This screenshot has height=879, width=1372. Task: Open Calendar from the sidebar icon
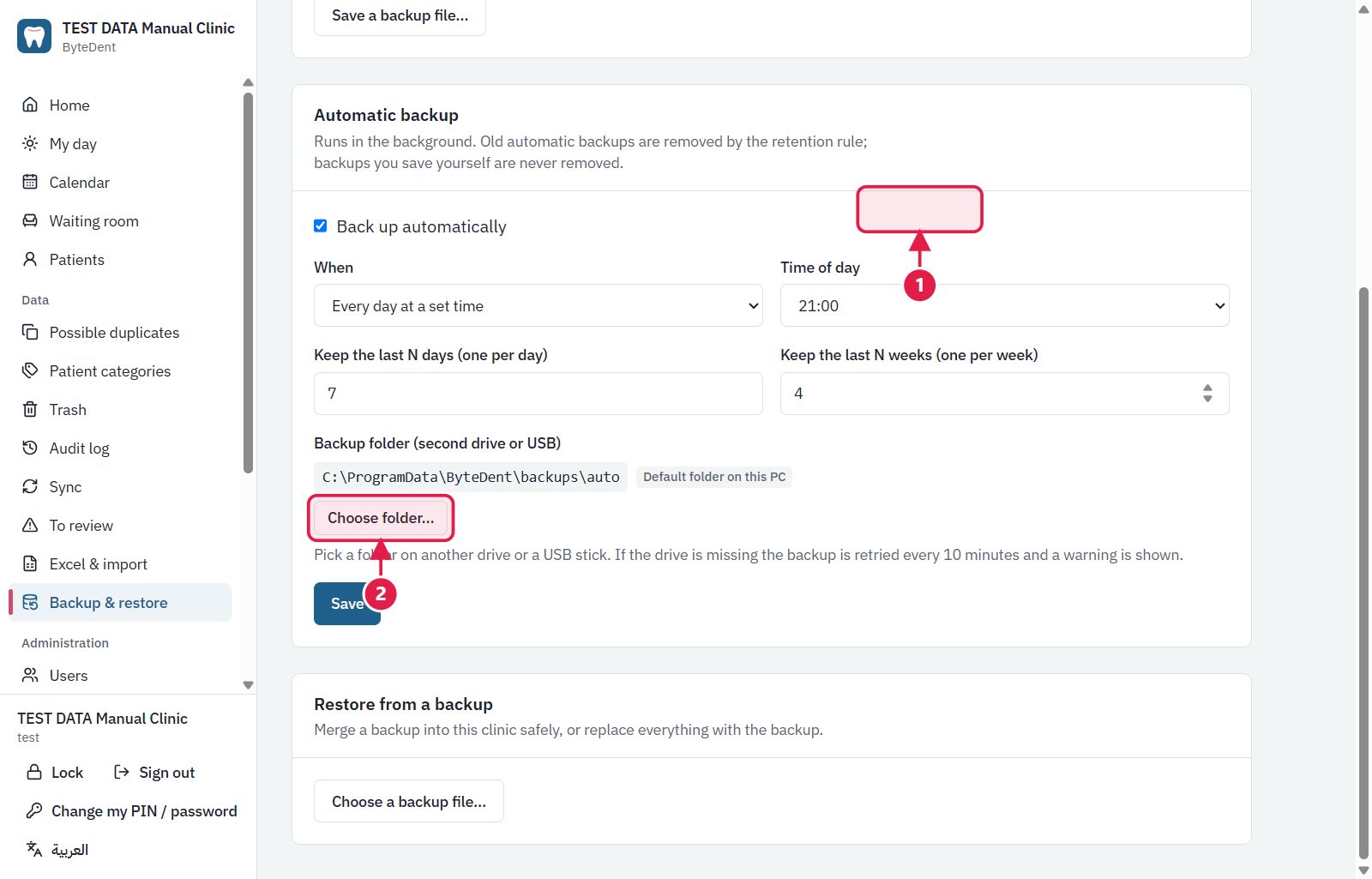tap(30, 182)
